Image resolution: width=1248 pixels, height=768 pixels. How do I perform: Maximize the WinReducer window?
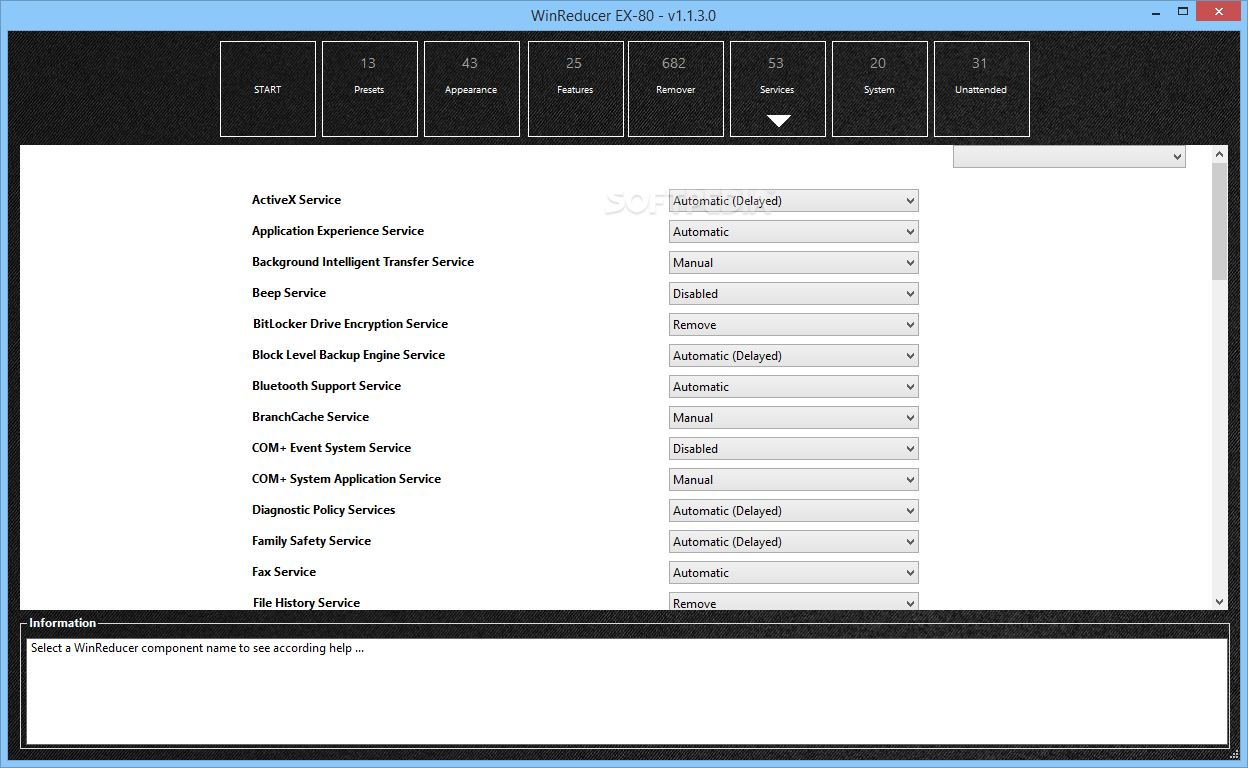point(1183,12)
